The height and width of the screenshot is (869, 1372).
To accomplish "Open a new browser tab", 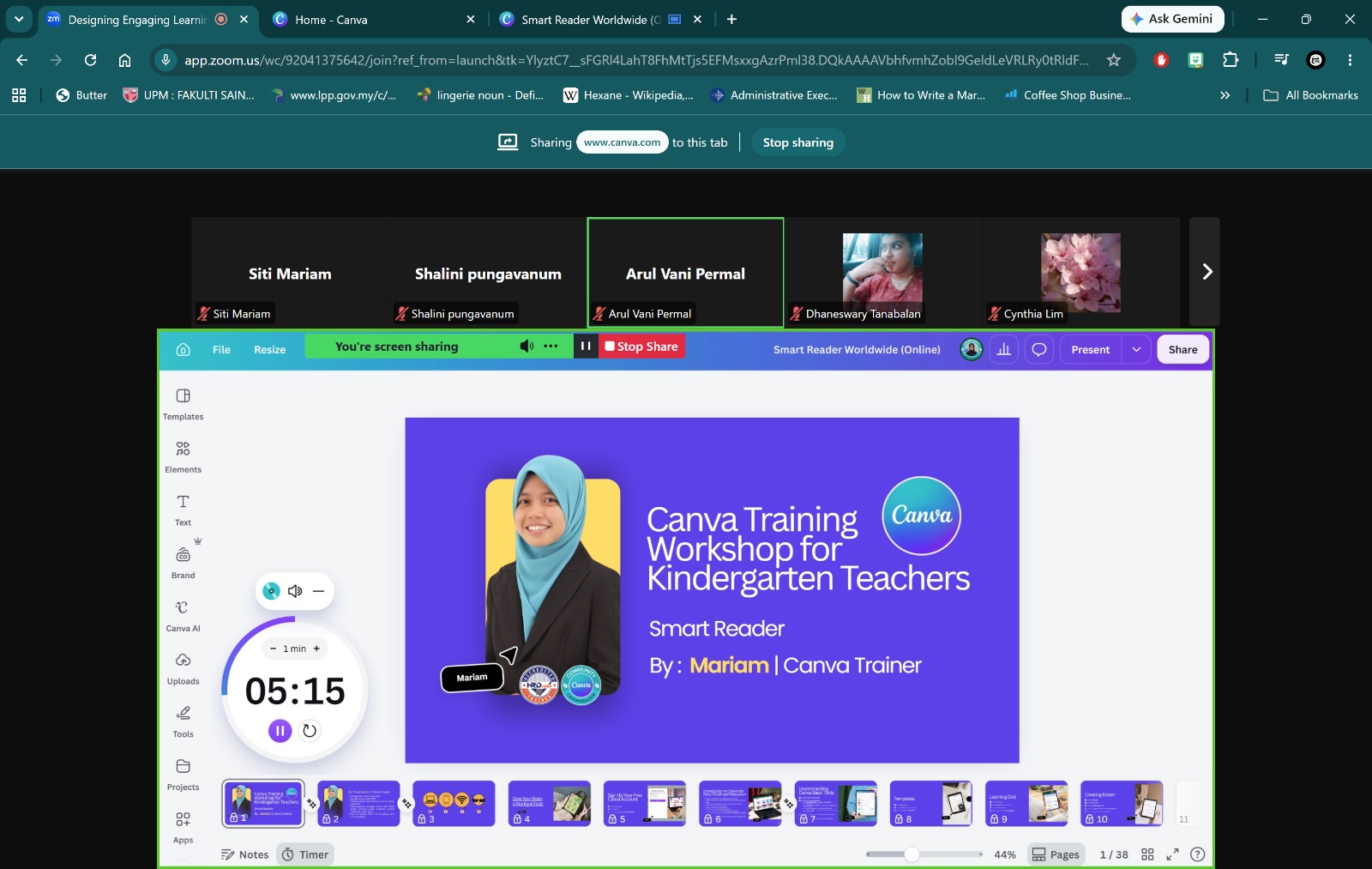I will [x=731, y=19].
